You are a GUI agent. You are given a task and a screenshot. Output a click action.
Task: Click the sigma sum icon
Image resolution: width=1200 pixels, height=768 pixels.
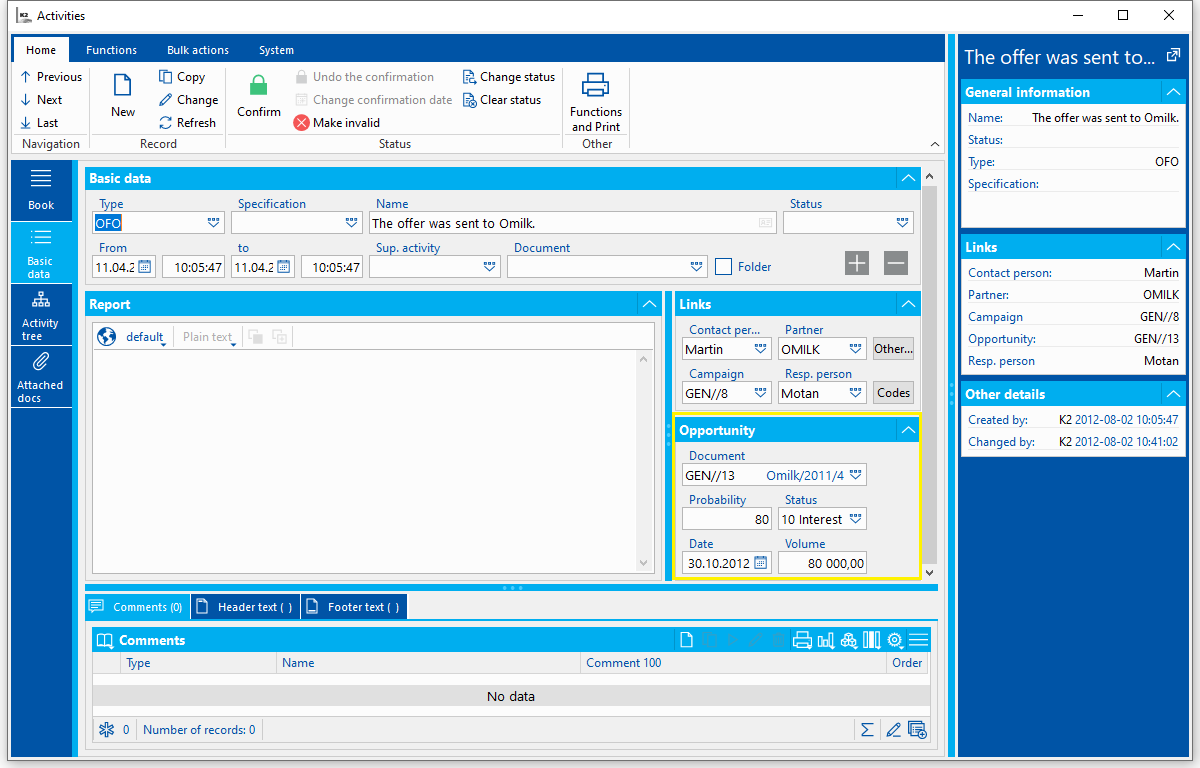[867, 730]
